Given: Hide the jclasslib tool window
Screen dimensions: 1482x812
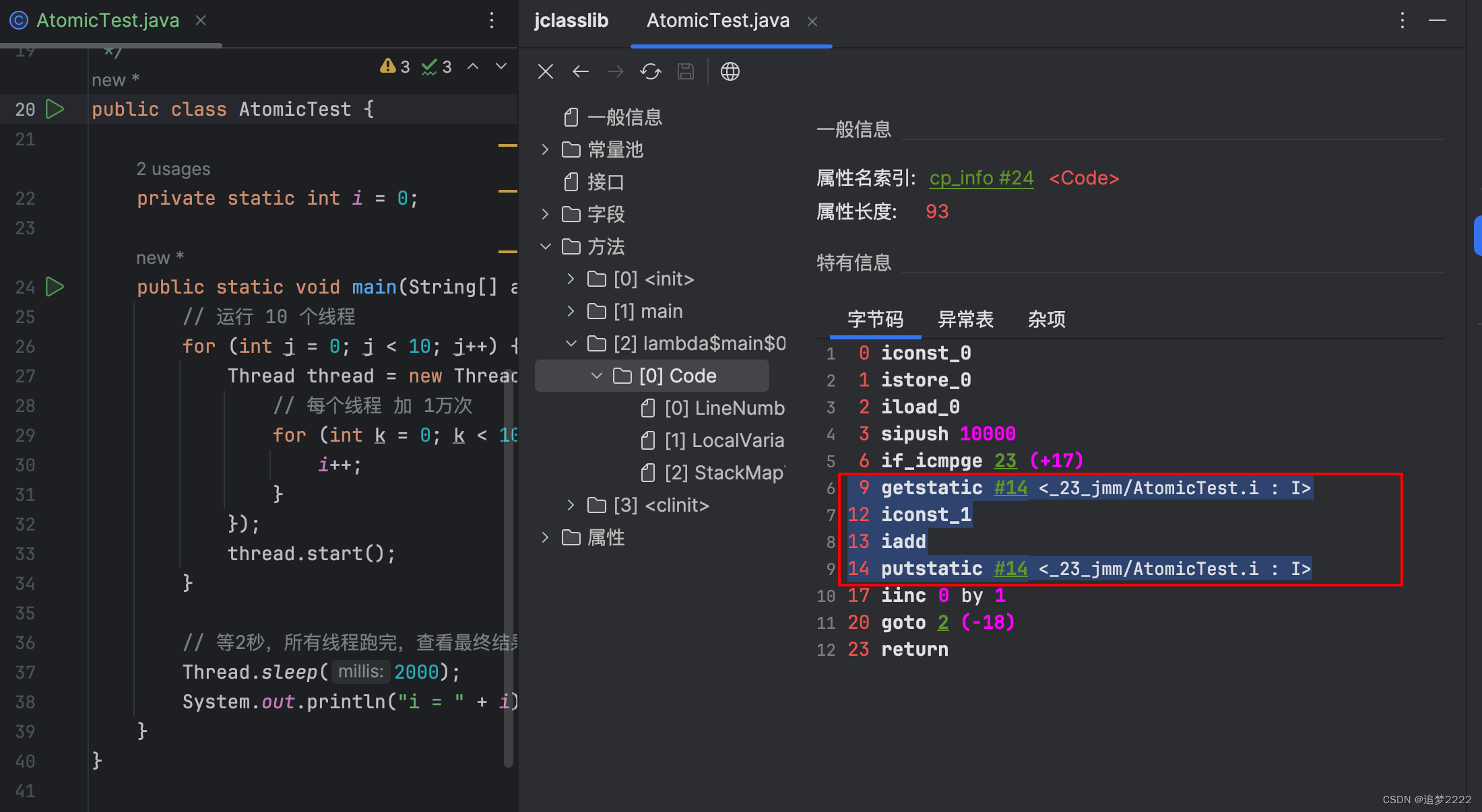Looking at the screenshot, I should (x=1438, y=20).
